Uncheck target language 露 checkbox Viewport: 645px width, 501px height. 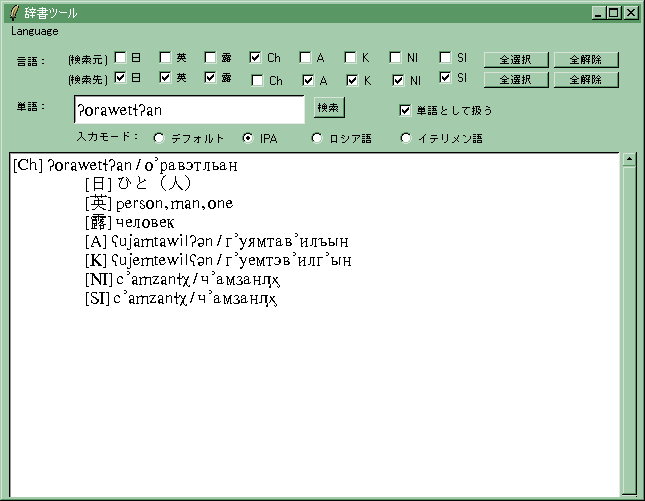(x=210, y=77)
